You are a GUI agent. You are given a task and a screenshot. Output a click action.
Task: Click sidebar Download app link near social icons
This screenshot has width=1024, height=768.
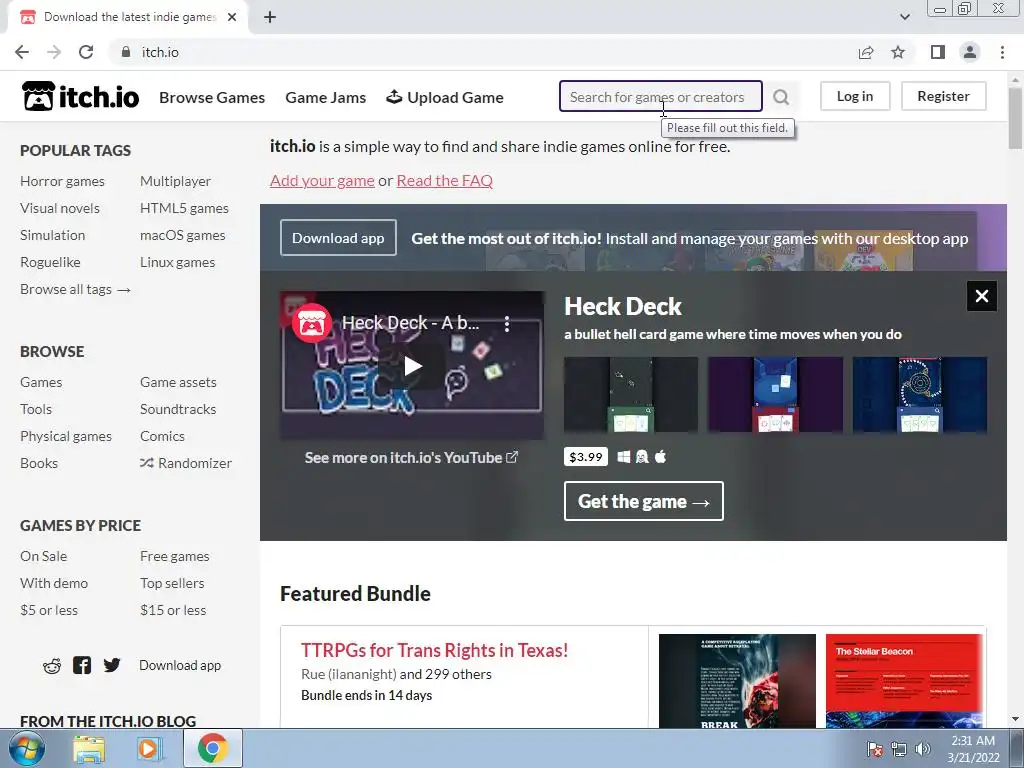pos(180,665)
